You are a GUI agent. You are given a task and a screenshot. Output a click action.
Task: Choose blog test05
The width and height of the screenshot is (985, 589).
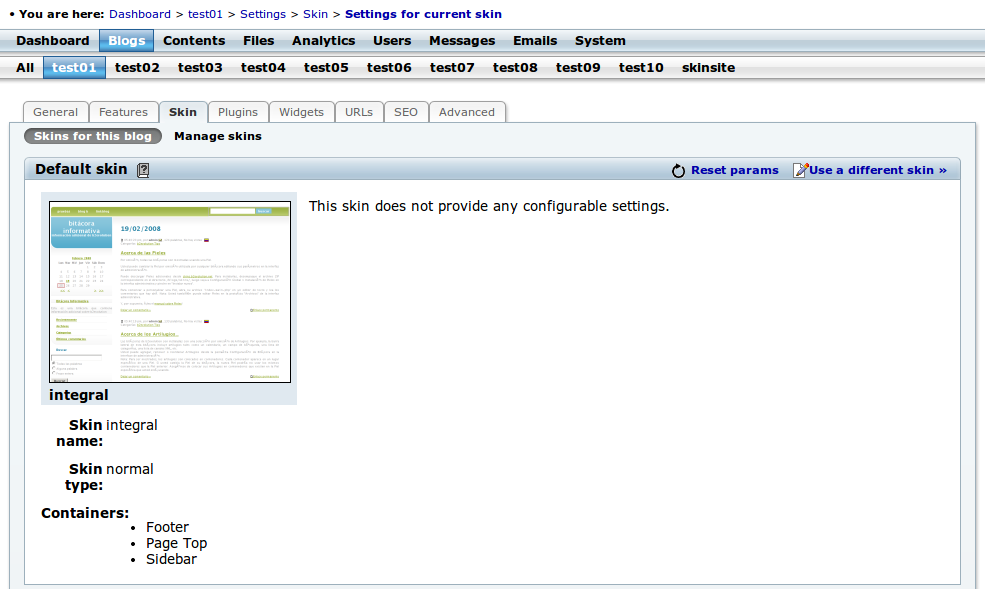point(326,68)
